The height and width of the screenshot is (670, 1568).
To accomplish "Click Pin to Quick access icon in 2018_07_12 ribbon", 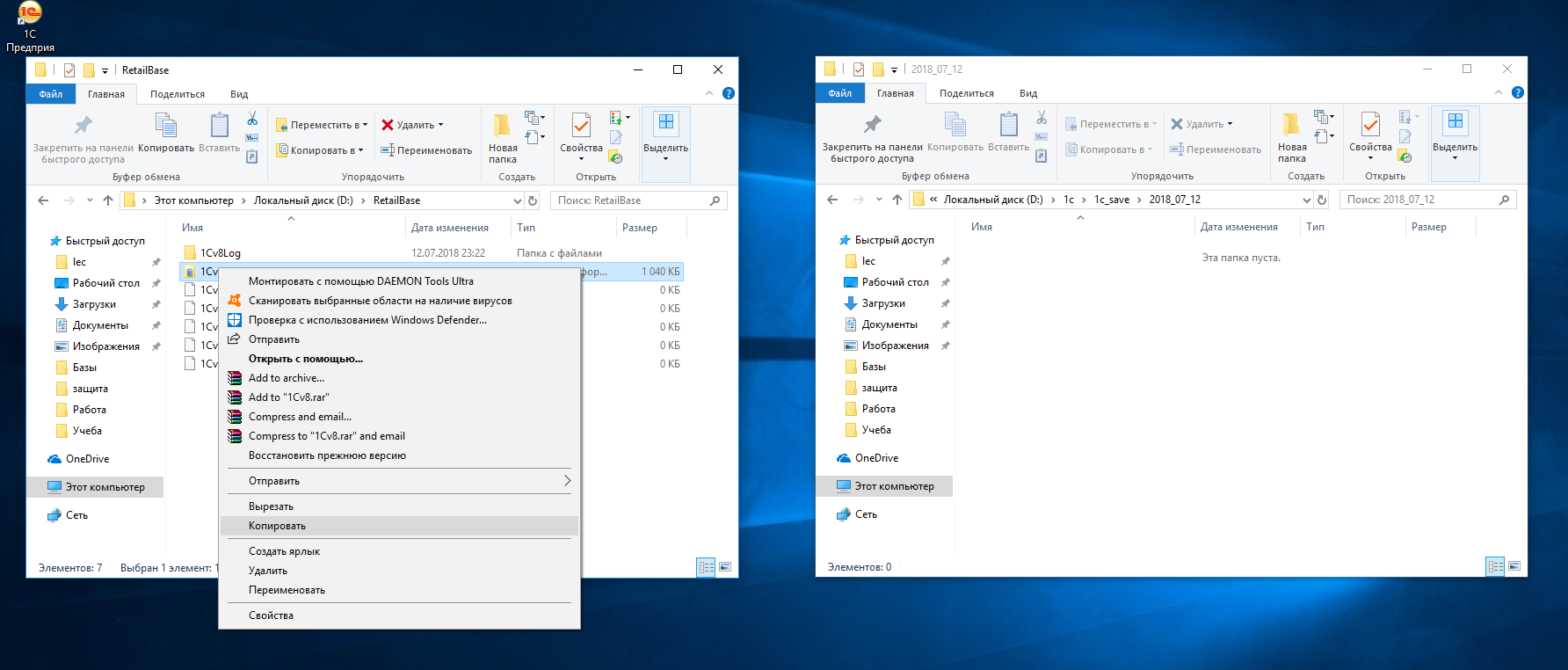I will [872, 124].
